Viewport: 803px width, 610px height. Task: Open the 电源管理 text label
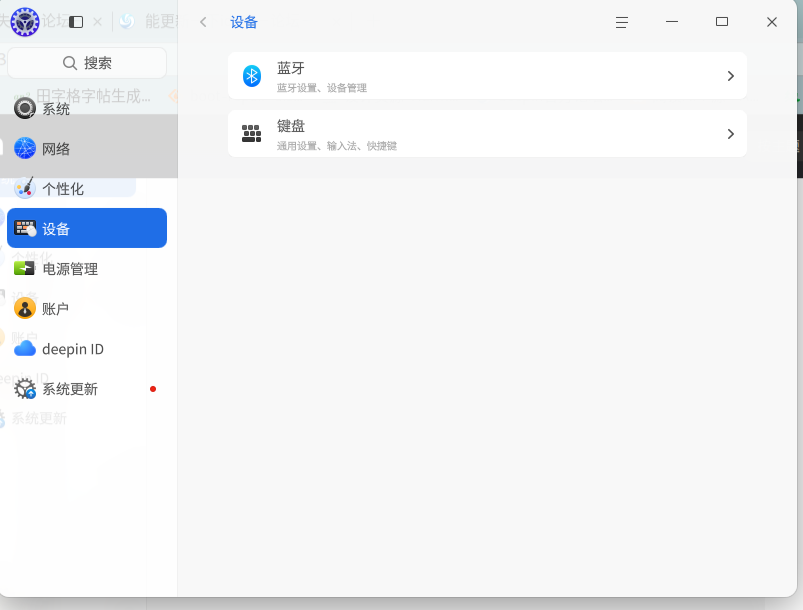(x=70, y=269)
